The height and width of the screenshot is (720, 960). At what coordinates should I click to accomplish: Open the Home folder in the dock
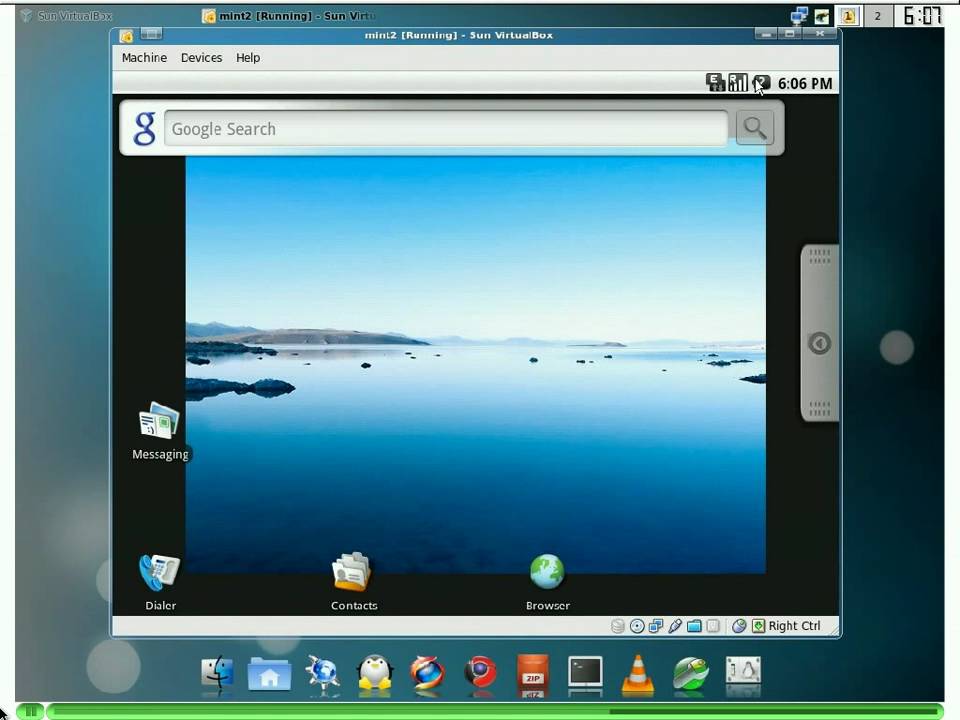269,674
